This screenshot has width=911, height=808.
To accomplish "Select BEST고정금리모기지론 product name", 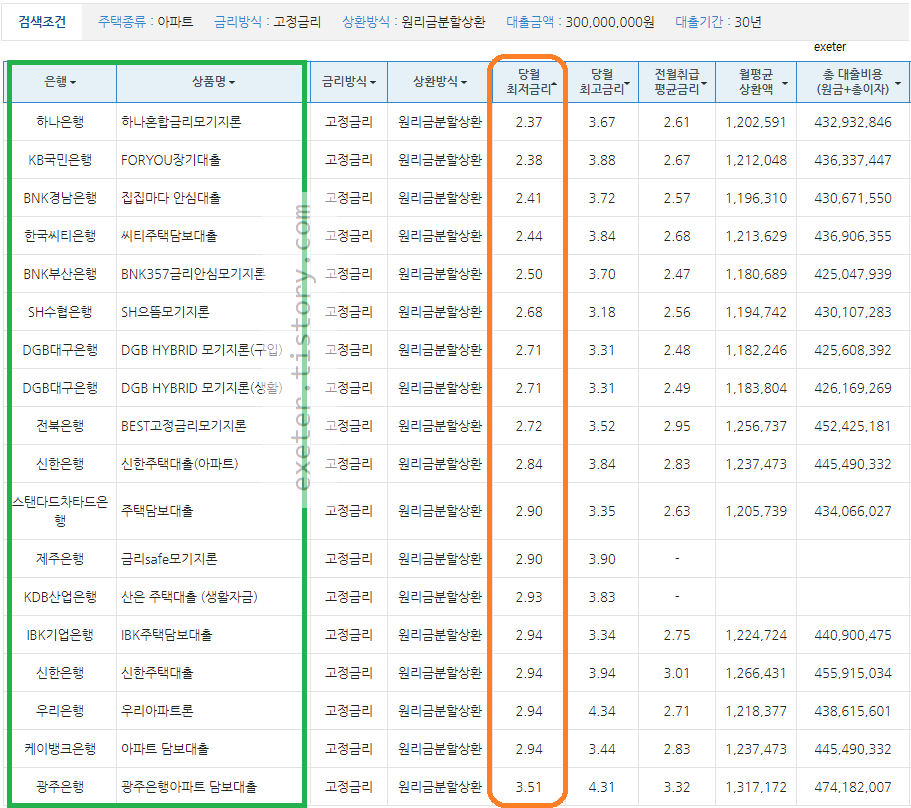I will [184, 426].
